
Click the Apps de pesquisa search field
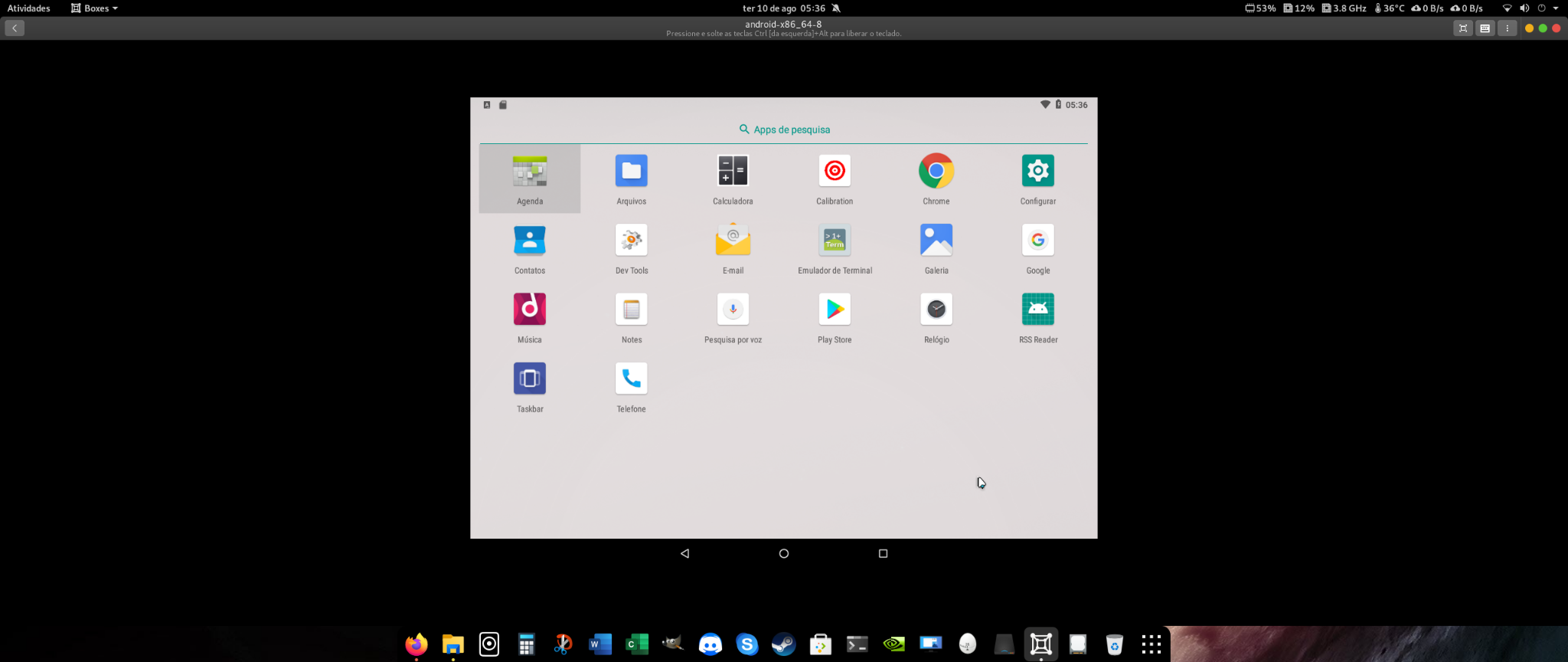pos(784,129)
